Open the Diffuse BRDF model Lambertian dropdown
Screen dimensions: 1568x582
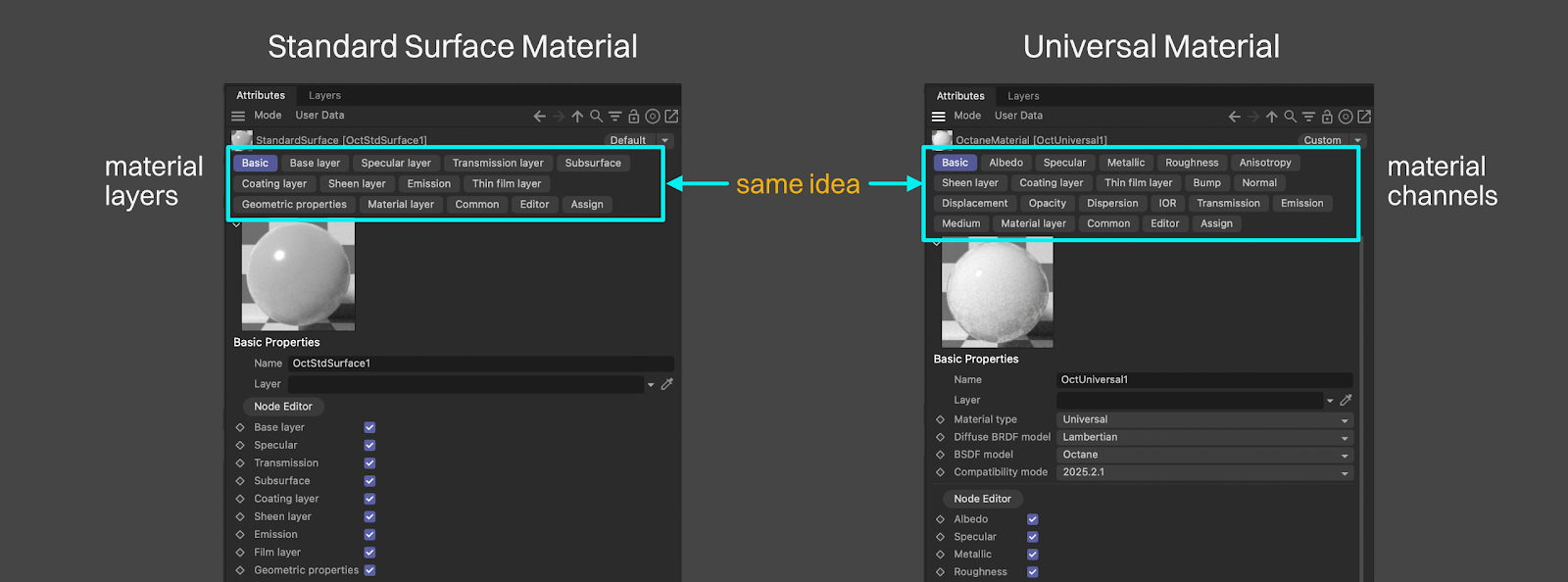pos(1204,437)
